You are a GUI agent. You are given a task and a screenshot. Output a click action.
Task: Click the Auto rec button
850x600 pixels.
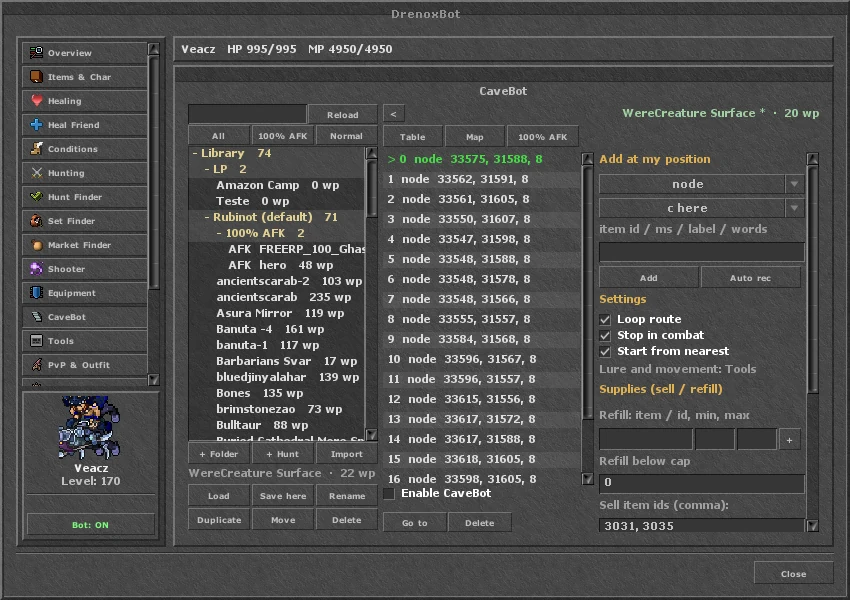(750, 278)
